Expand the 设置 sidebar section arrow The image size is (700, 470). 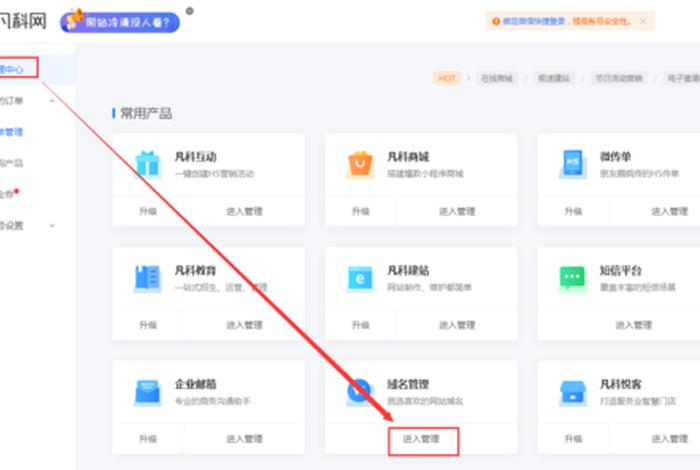click(x=52, y=225)
